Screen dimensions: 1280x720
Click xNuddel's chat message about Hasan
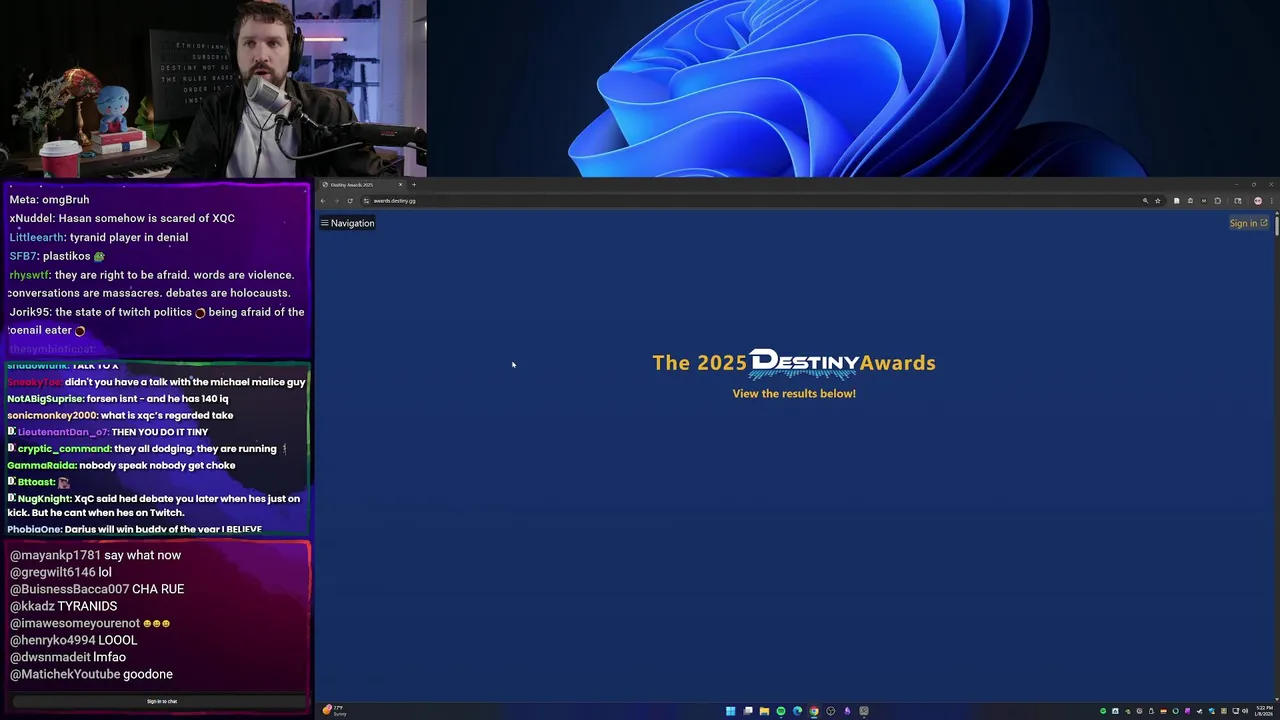point(122,218)
